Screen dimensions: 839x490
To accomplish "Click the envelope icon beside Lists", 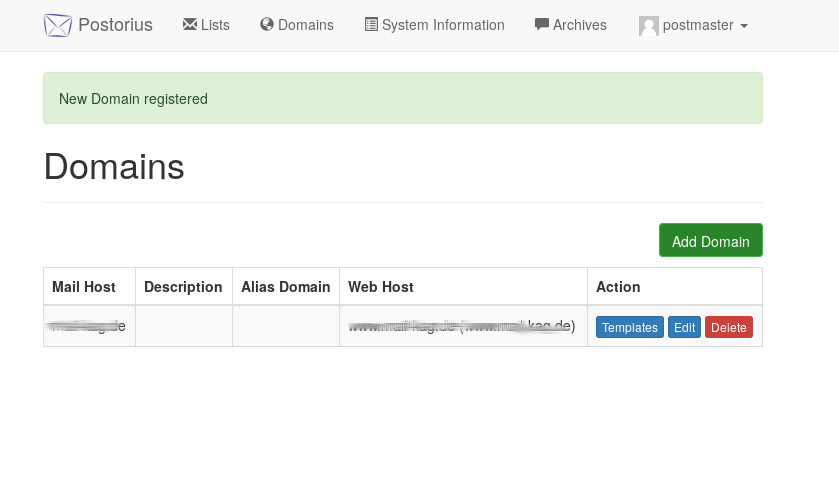I will 190,25.
